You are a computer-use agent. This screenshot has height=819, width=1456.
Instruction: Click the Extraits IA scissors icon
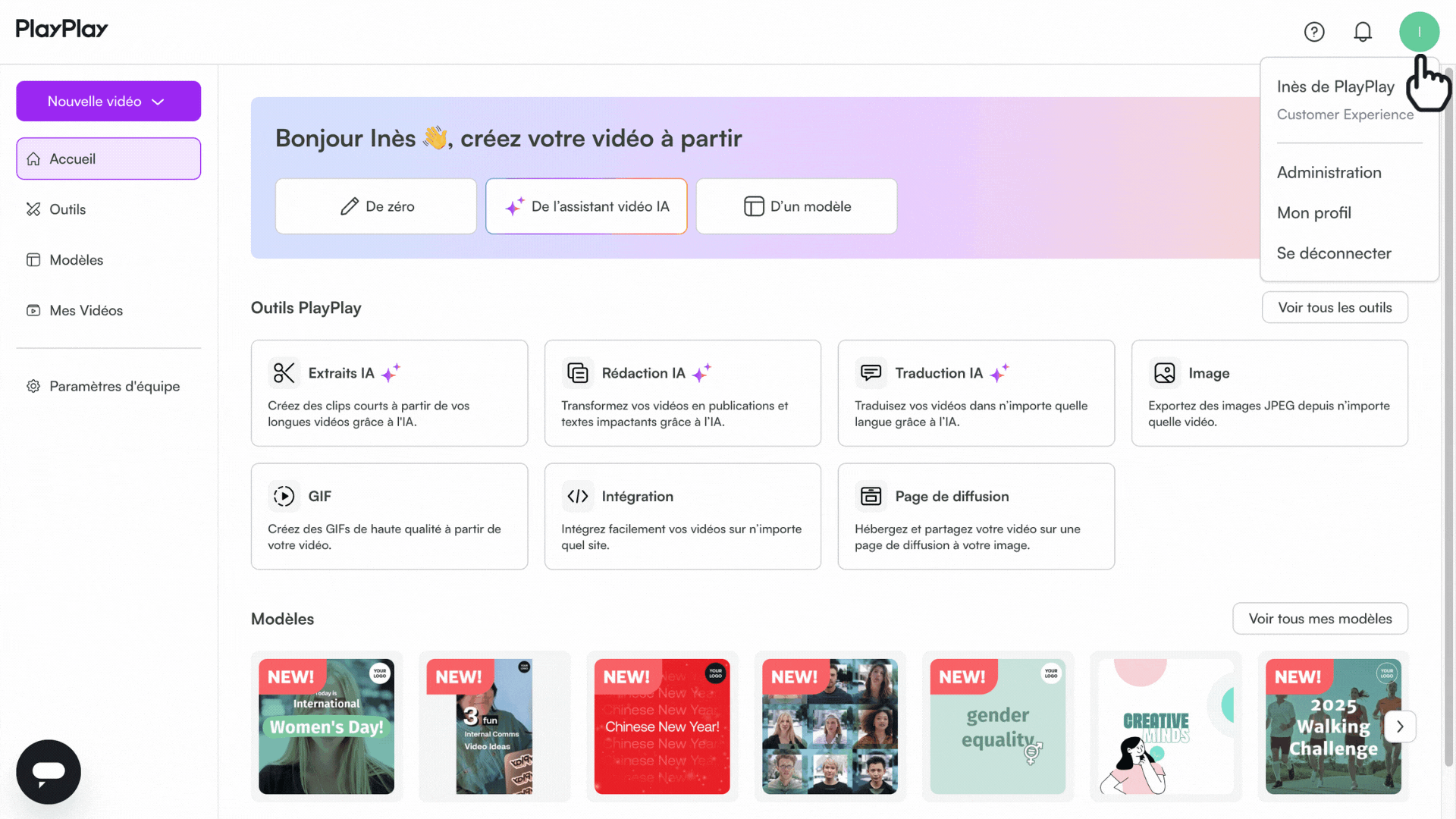point(284,373)
